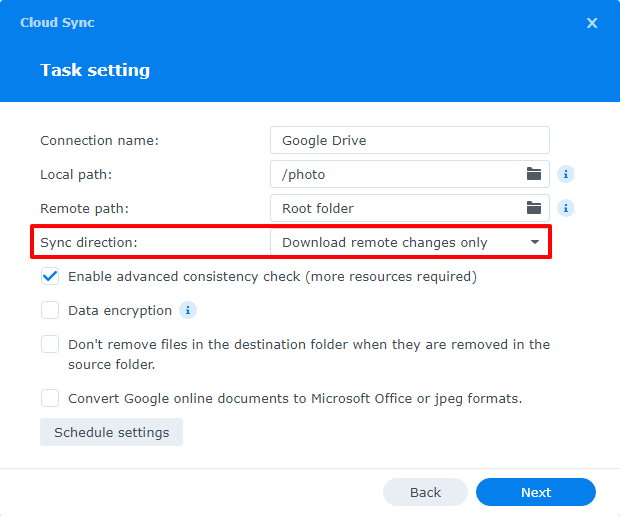Open folder browser for Local path
The height and width of the screenshot is (516, 620).
point(534,174)
